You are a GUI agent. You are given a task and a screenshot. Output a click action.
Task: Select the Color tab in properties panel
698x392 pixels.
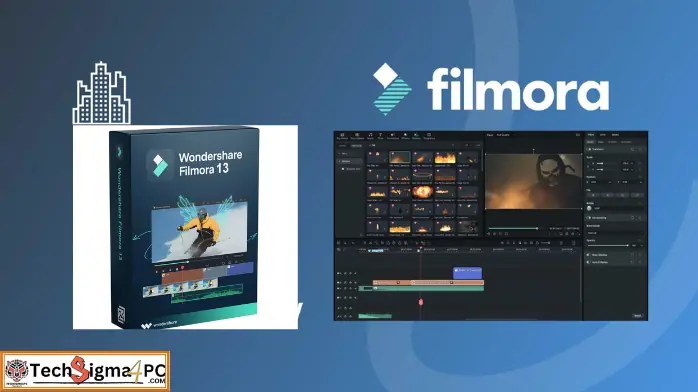603,134
